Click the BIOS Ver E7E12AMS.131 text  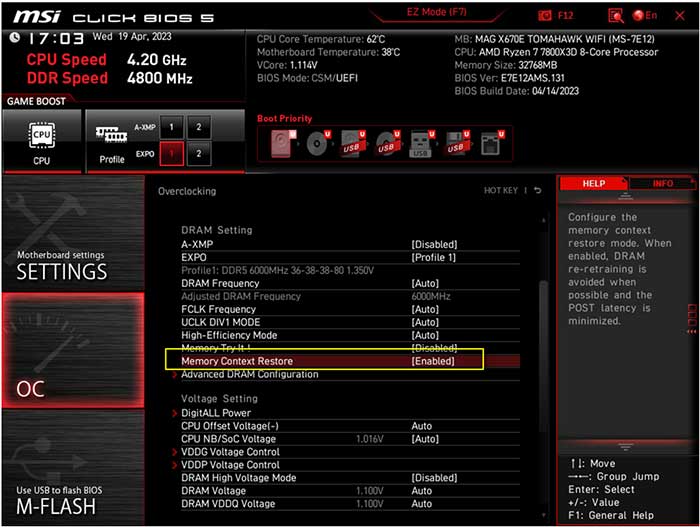(509, 78)
